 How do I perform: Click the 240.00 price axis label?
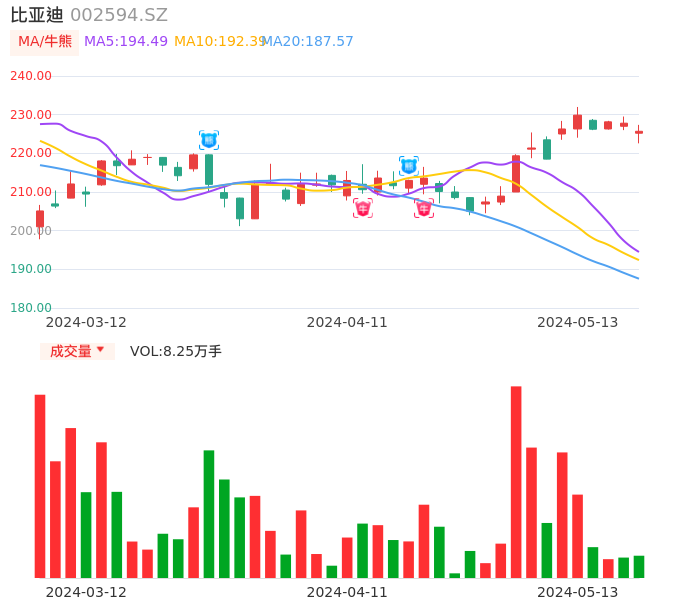tap(31, 76)
